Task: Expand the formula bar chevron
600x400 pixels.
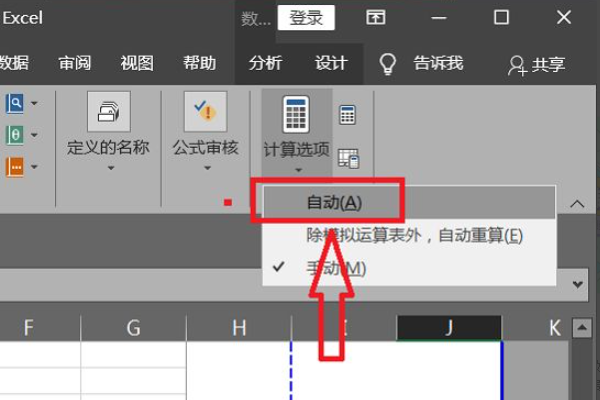Action: click(x=578, y=284)
